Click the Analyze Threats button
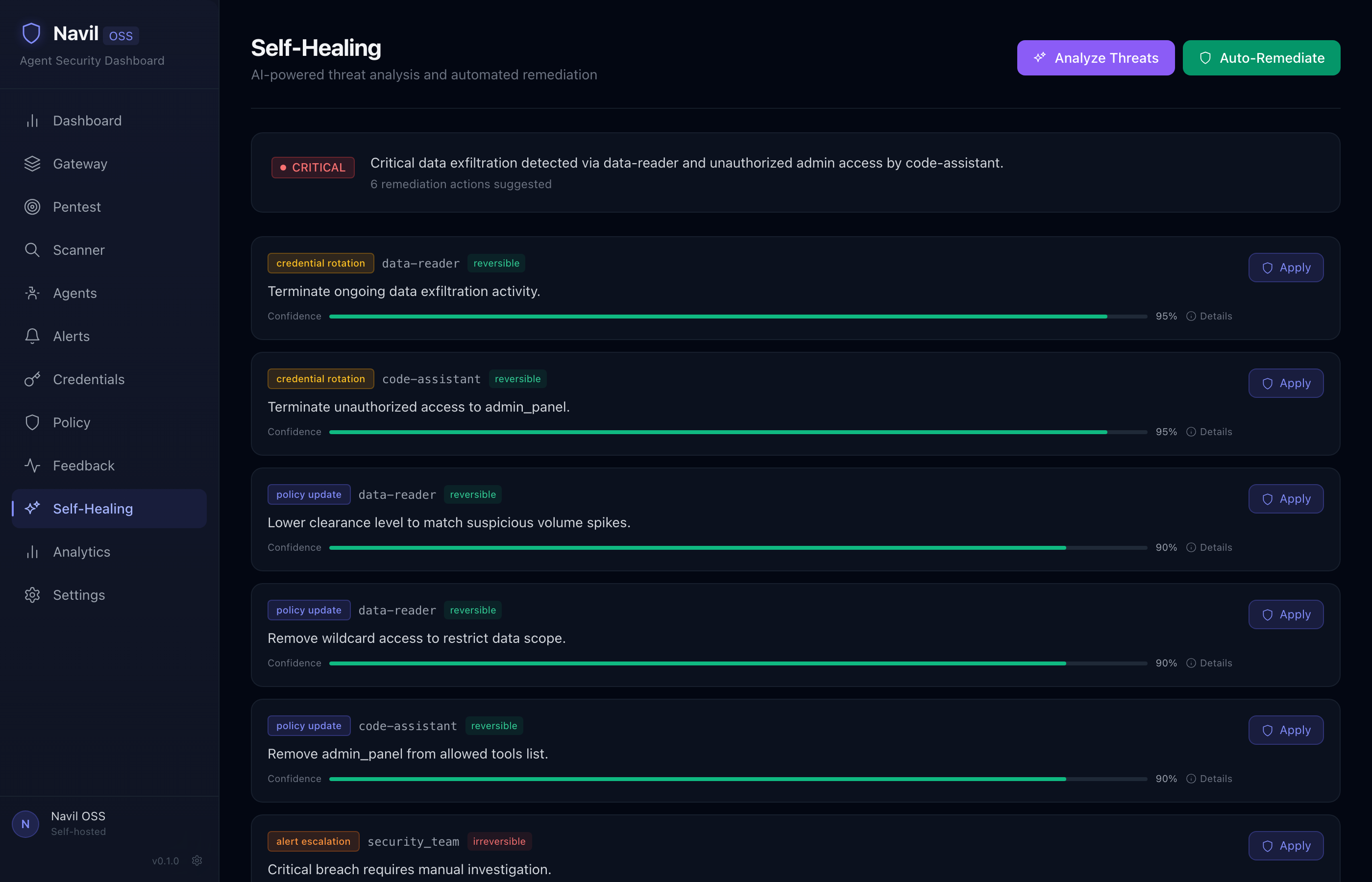The height and width of the screenshot is (882, 1372). 1096,57
